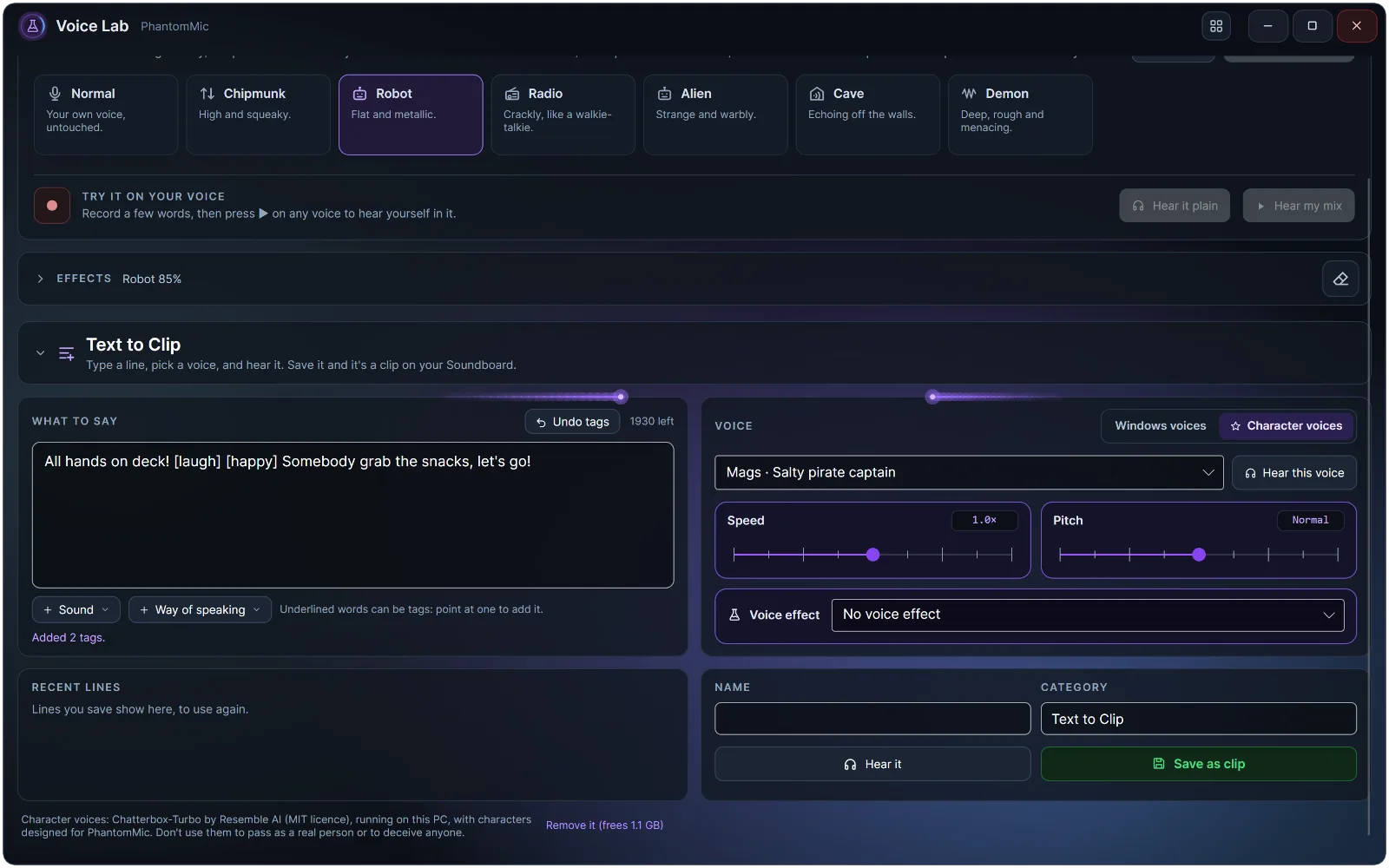Click the Category field showing Text to Clip

point(1199,719)
